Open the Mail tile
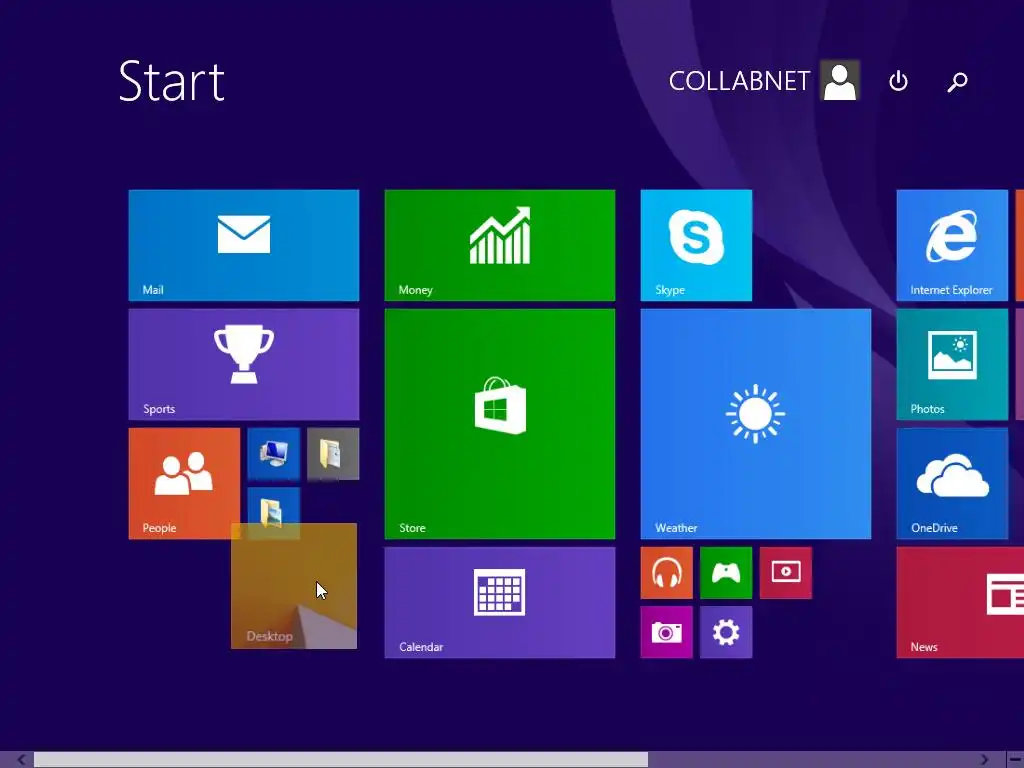This screenshot has height=768, width=1024. [244, 245]
